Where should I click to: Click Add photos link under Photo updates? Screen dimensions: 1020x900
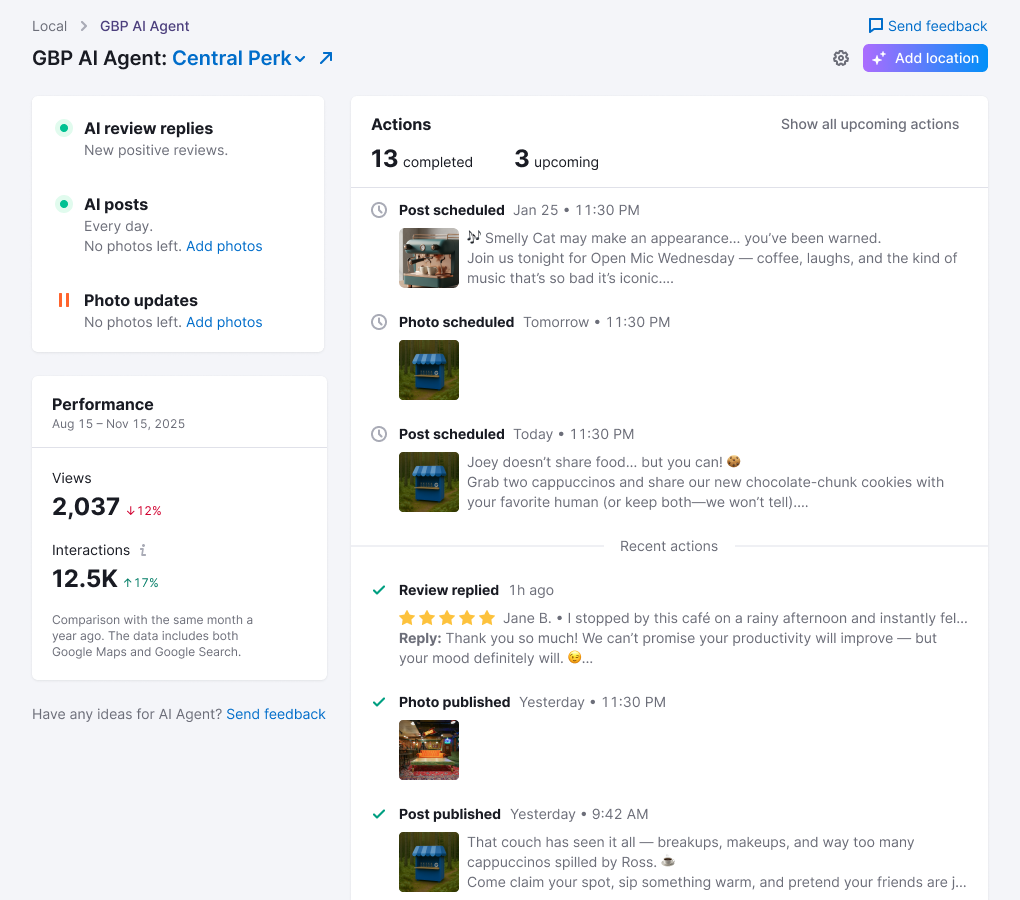pos(224,322)
